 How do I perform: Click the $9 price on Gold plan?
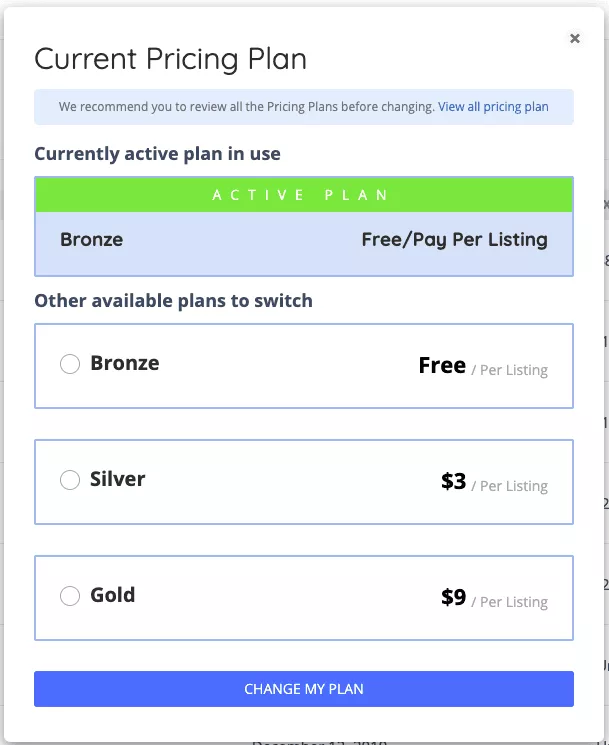(453, 598)
